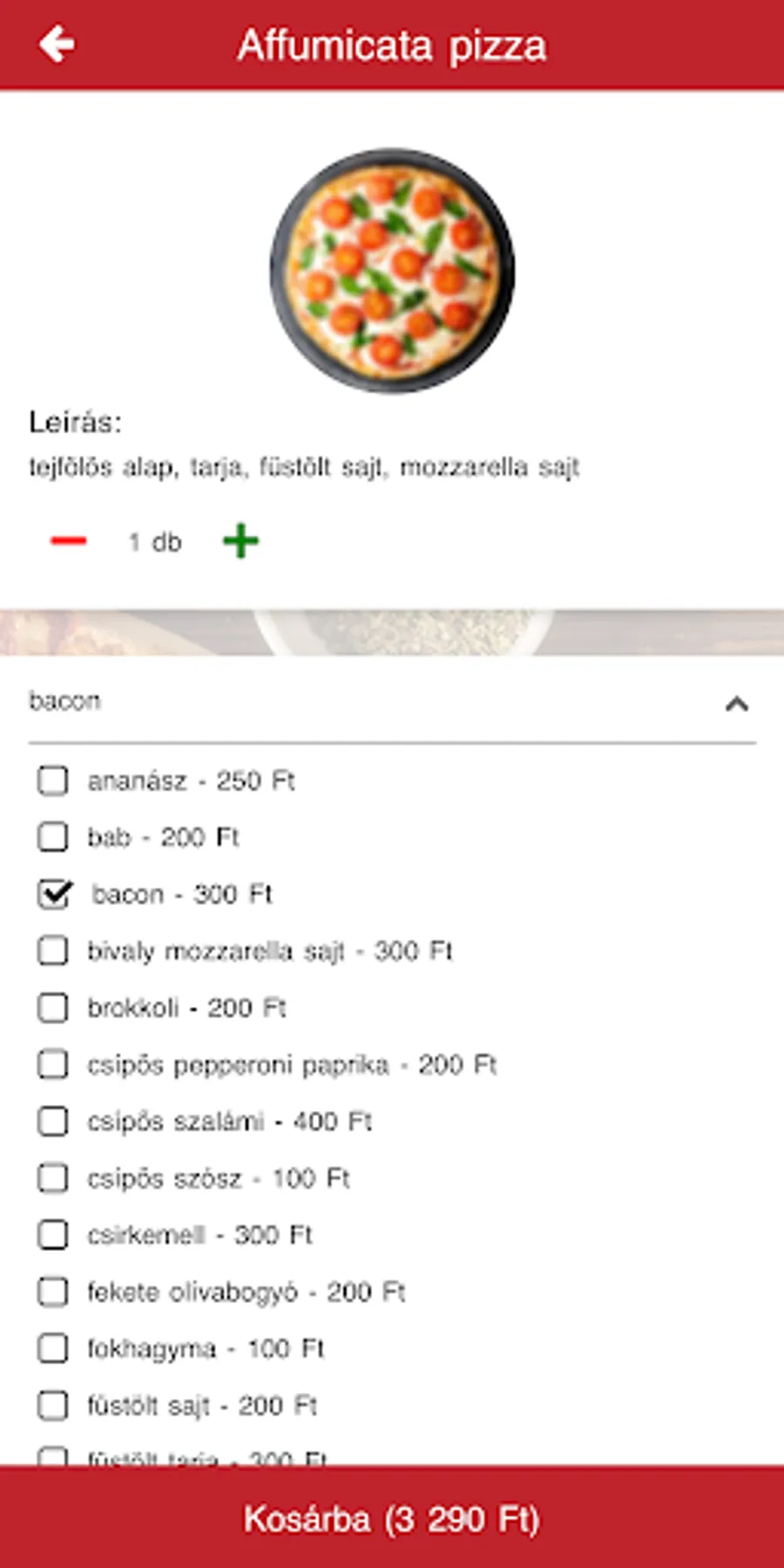The image size is (784, 1568).
Task: Select the csirkemell topping checkbox
Action: pos(53,1234)
